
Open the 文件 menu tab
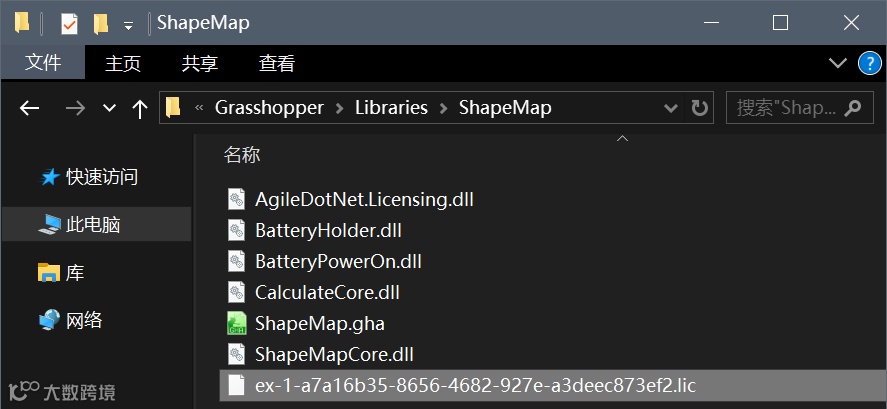coord(43,62)
